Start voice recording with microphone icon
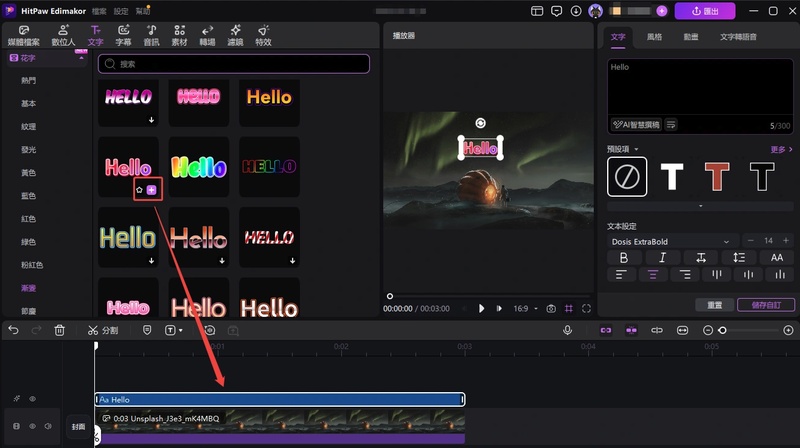The width and height of the screenshot is (800, 448). (x=567, y=331)
